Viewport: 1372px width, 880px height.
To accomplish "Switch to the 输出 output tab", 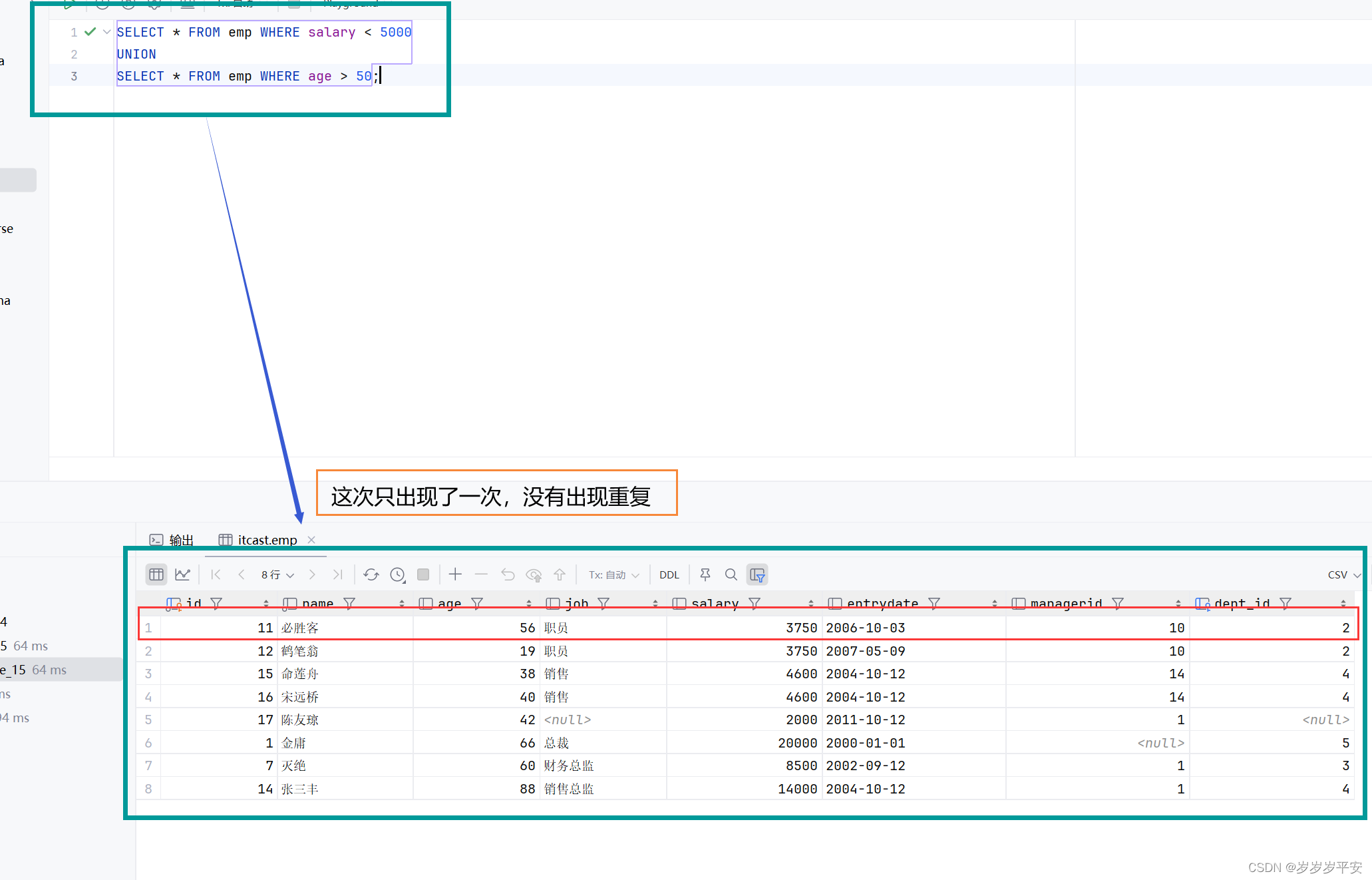I will click(x=172, y=540).
